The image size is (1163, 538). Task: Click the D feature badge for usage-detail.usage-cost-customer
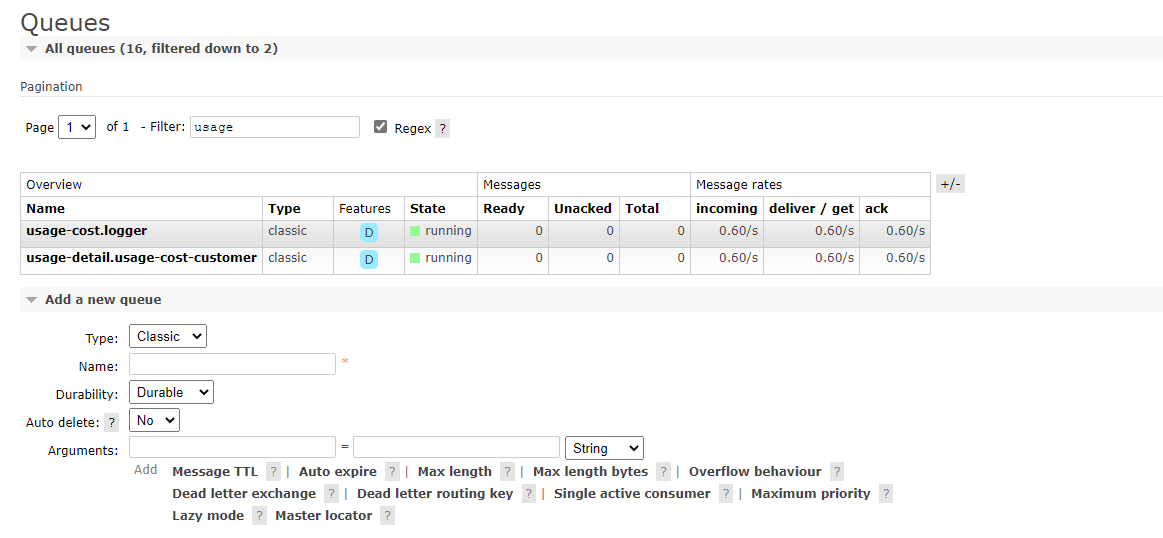(369, 260)
